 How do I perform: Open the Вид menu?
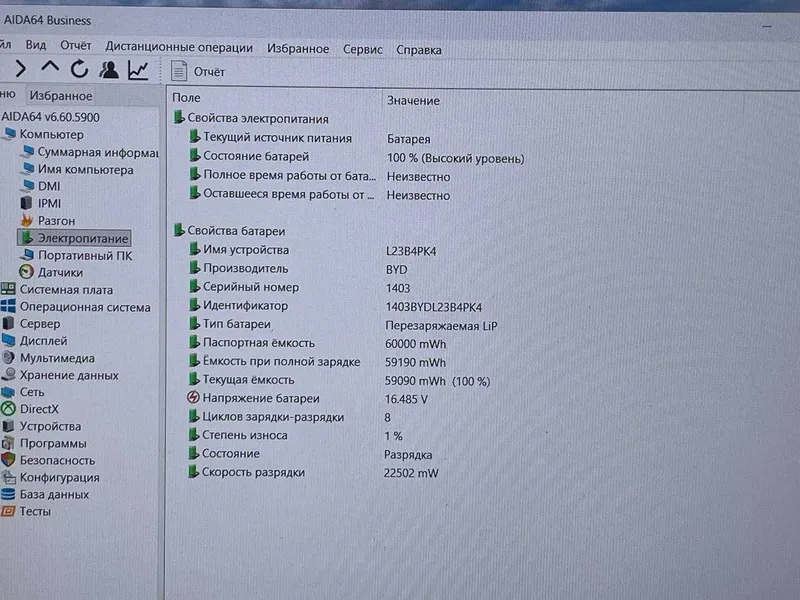point(36,45)
